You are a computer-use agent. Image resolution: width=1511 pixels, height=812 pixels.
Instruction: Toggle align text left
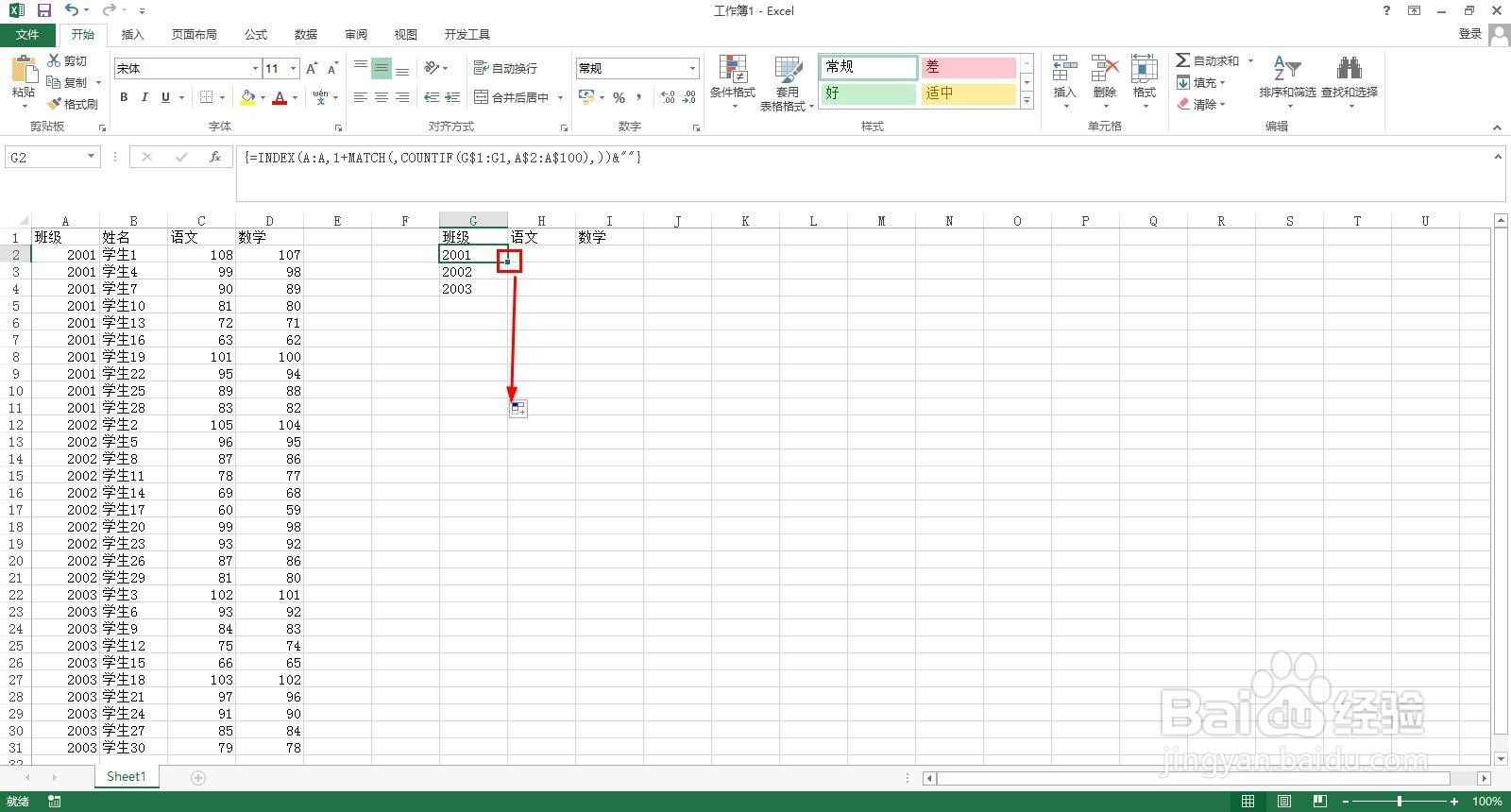pos(361,97)
